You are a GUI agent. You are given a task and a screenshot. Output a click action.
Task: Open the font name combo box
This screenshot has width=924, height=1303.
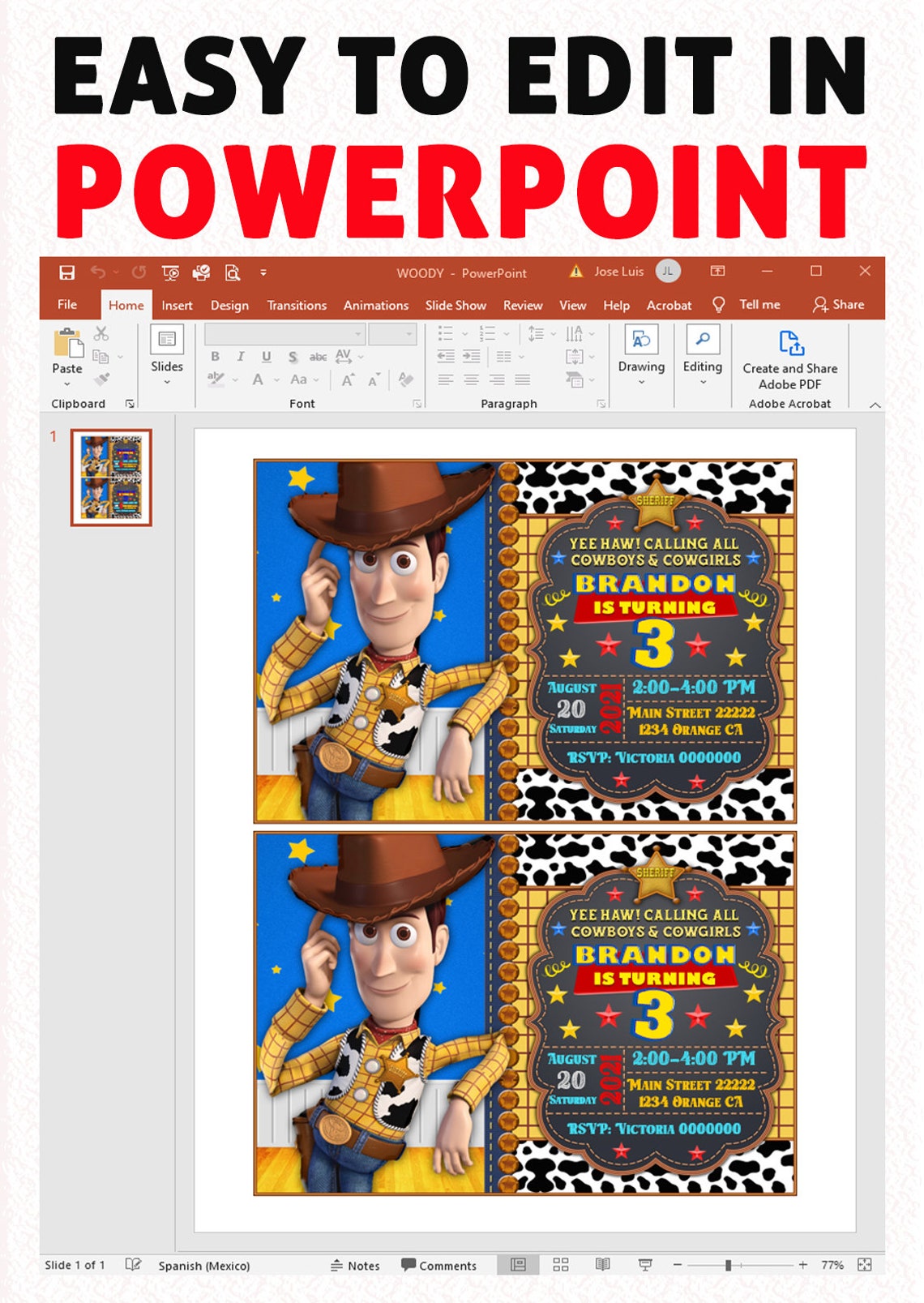284,333
